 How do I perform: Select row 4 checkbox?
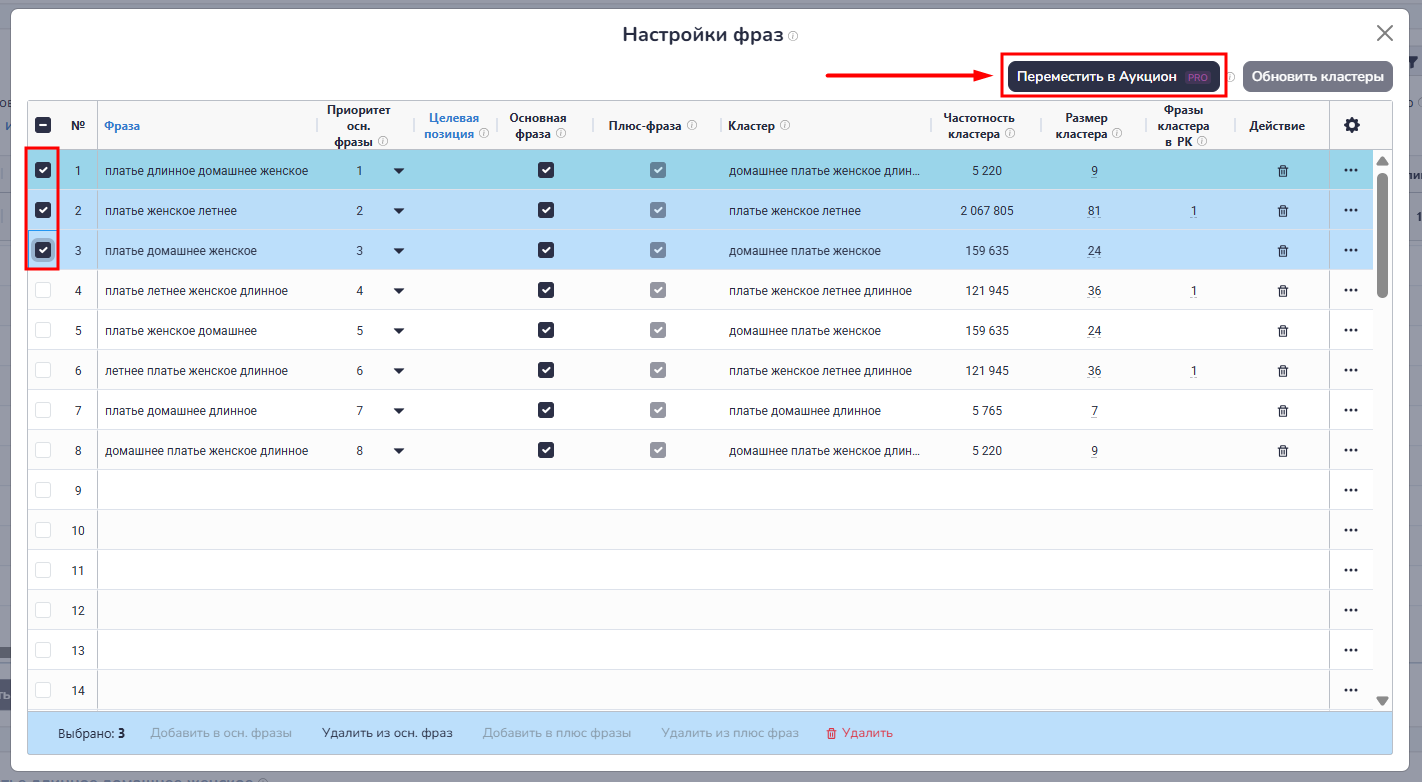pyautogui.click(x=43, y=290)
